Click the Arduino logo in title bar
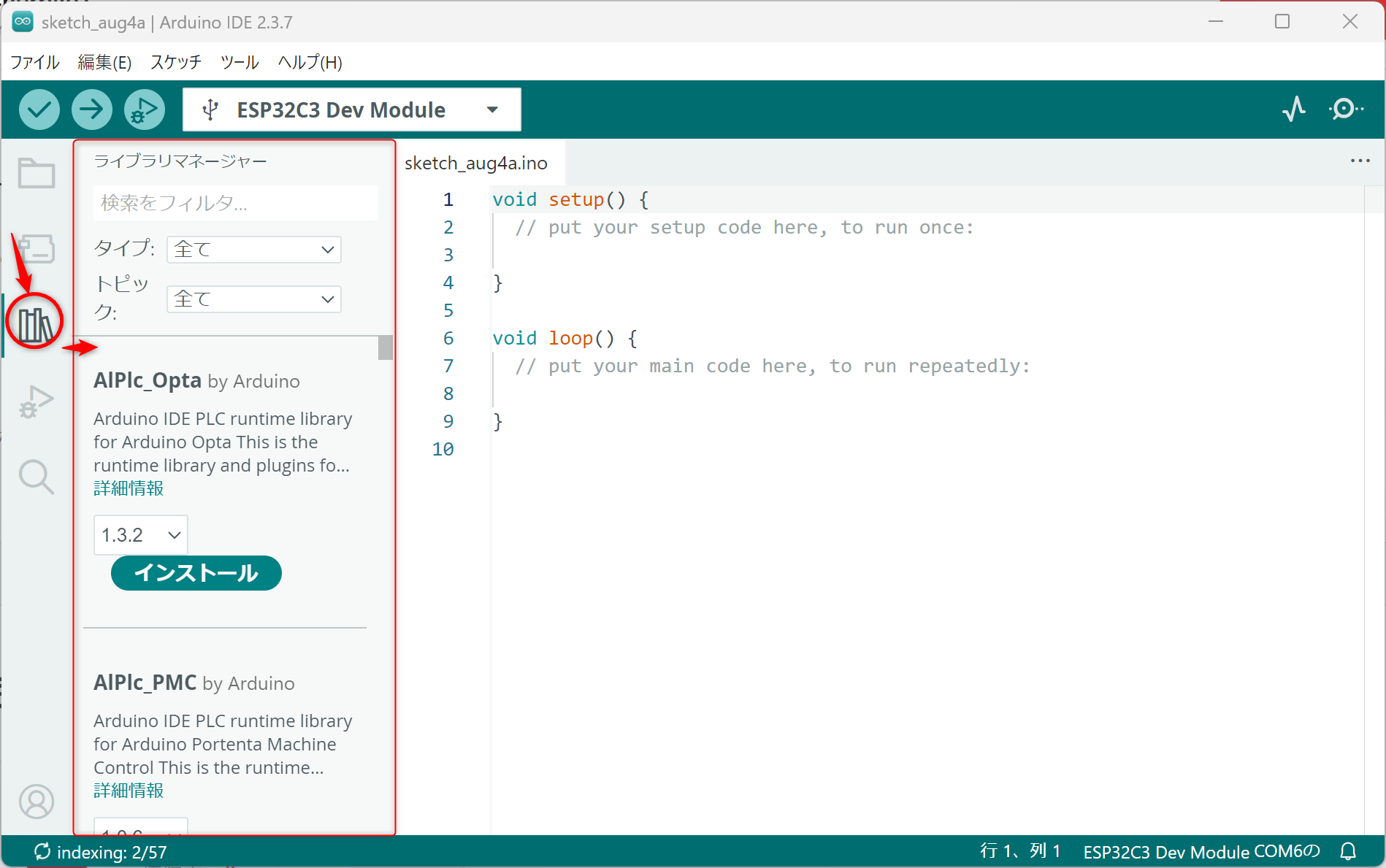 [23, 22]
